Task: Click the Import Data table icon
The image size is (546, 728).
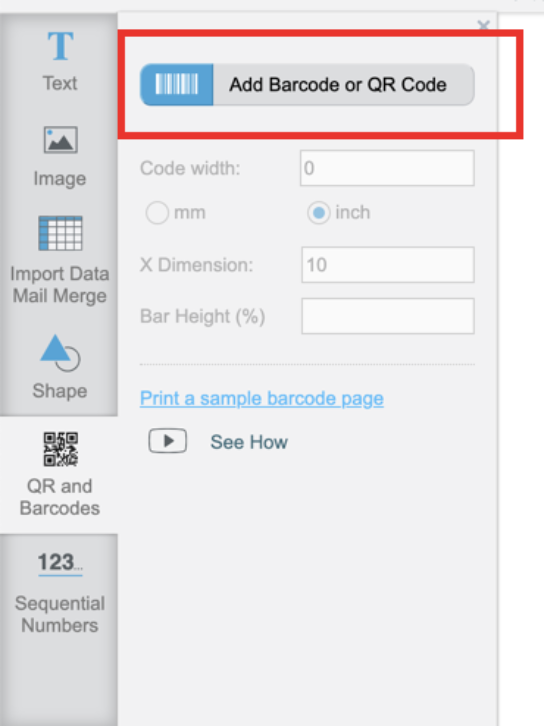Action: pyautogui.click(x=60, y=233)
